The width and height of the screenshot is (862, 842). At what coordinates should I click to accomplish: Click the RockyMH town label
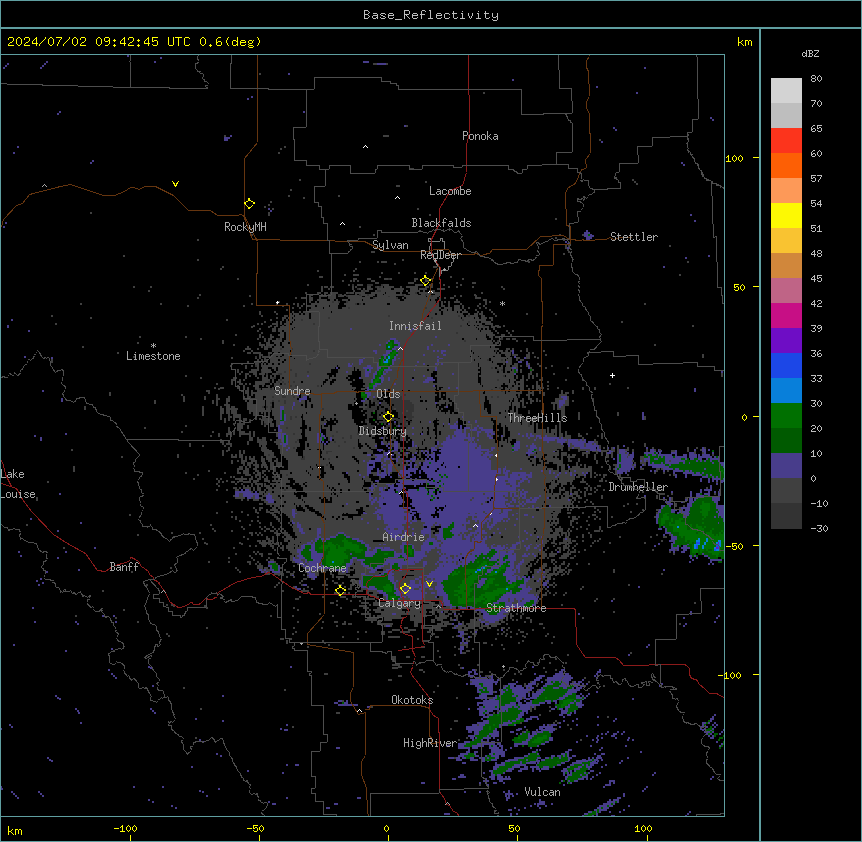245,227
